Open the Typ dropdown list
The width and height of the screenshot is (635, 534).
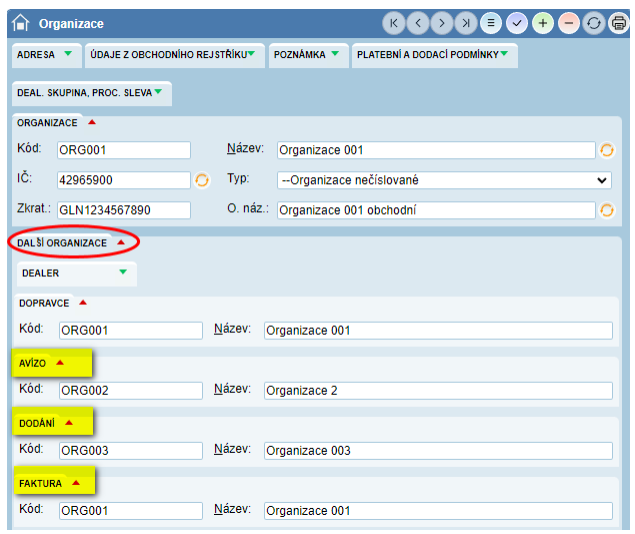pos(443,180)
